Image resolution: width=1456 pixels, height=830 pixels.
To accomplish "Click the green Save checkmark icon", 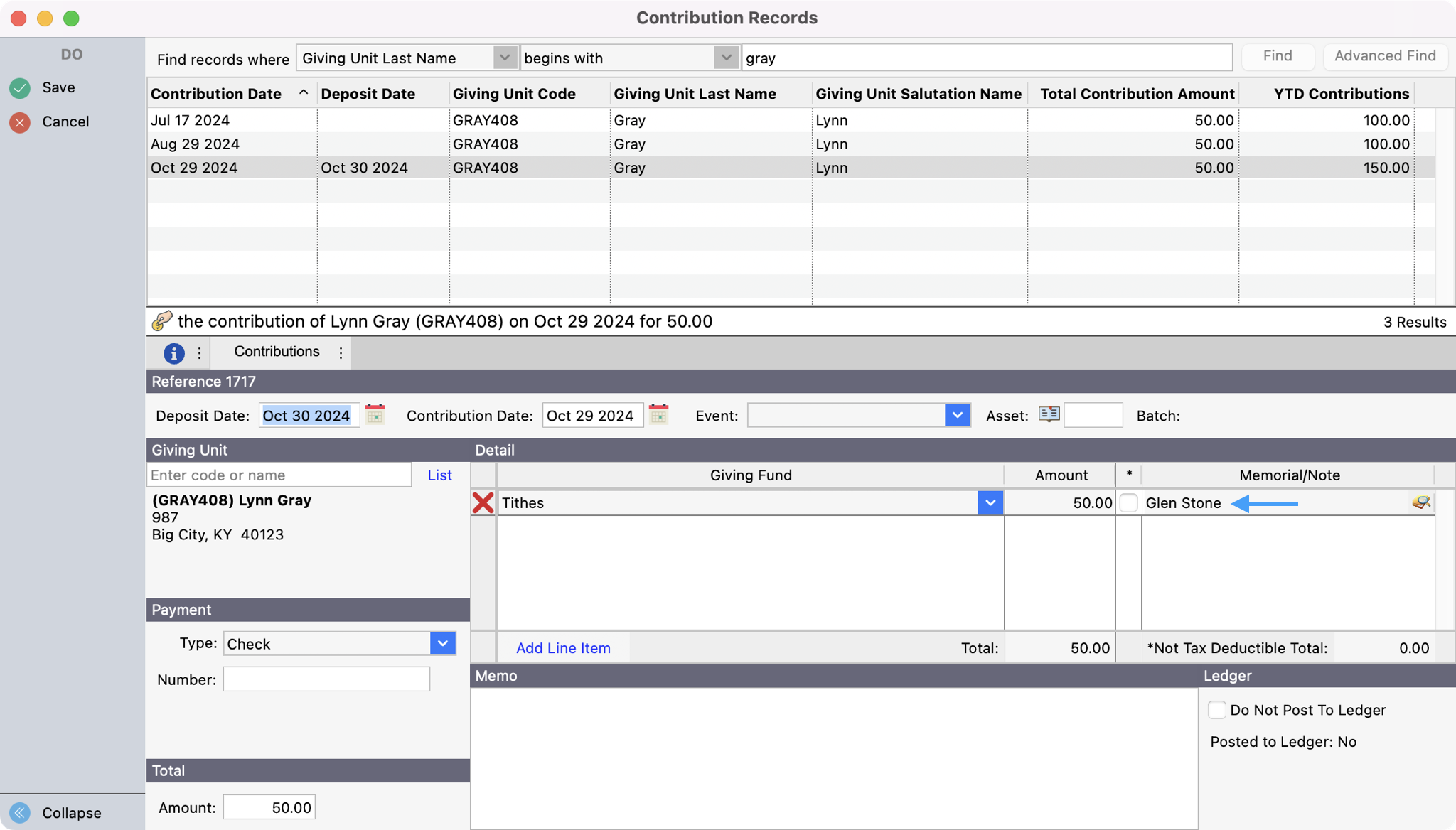I will point(20,88).
